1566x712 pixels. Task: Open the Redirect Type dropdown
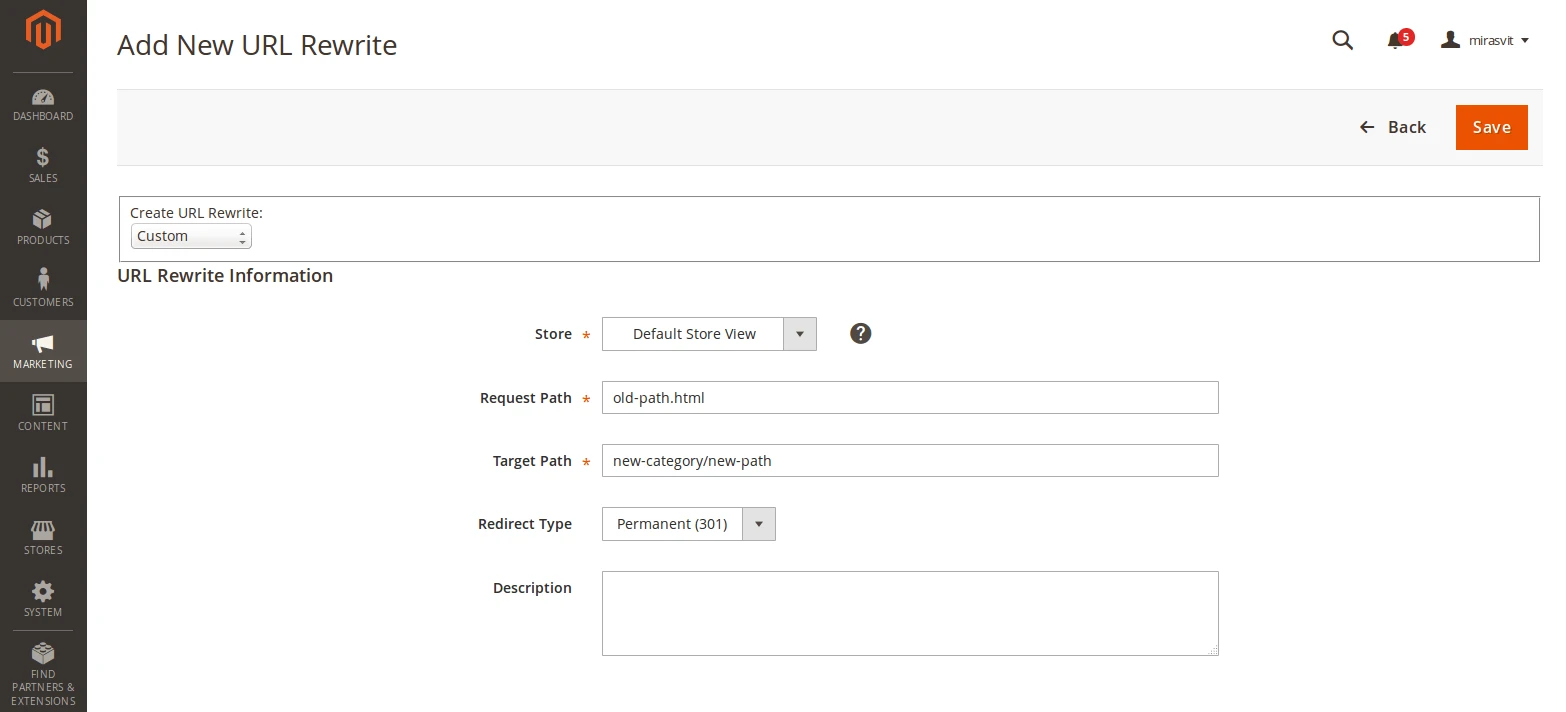[x=759, y=523]
